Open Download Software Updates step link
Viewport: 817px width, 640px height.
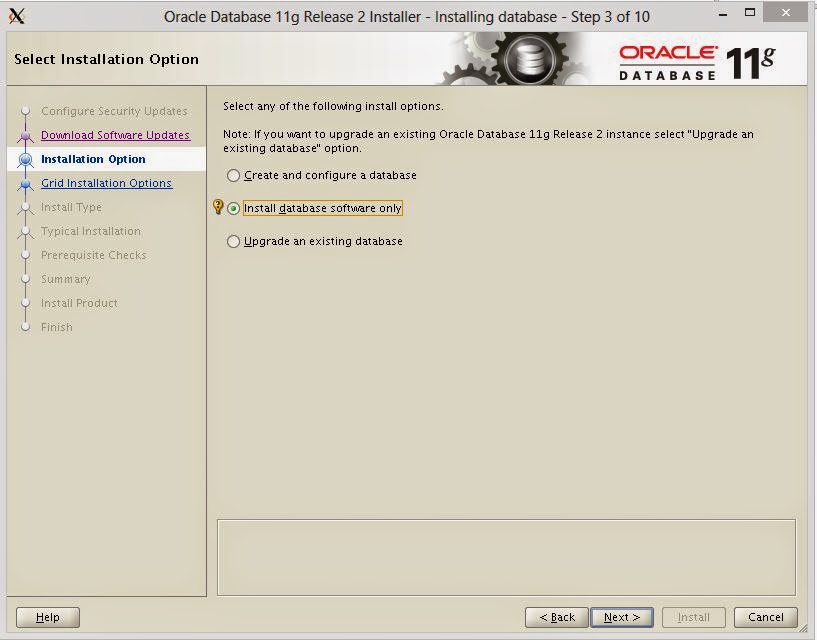click(x=115, y=135)
